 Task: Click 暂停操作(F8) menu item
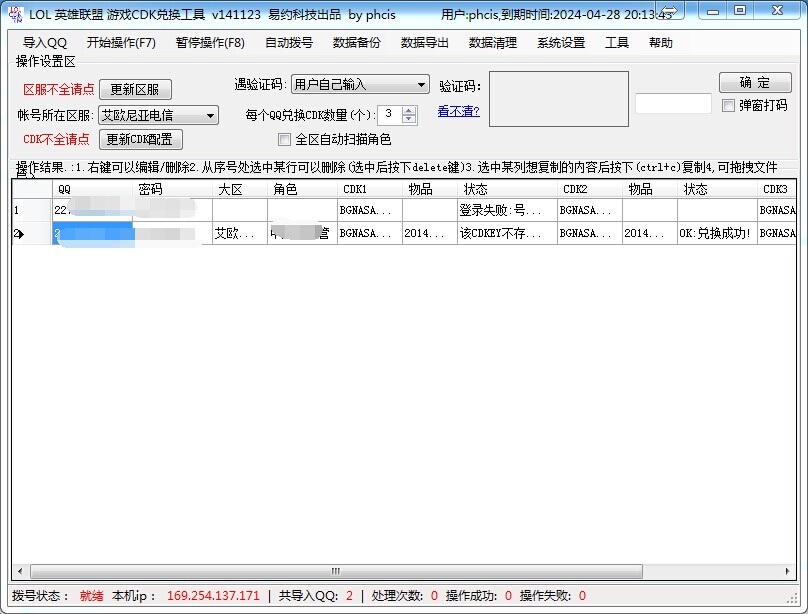pos(210,43)
